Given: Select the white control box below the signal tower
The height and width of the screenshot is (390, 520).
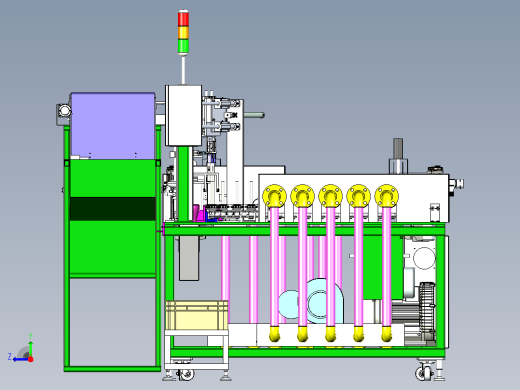Looking at the screenshot, I should 183,115.
